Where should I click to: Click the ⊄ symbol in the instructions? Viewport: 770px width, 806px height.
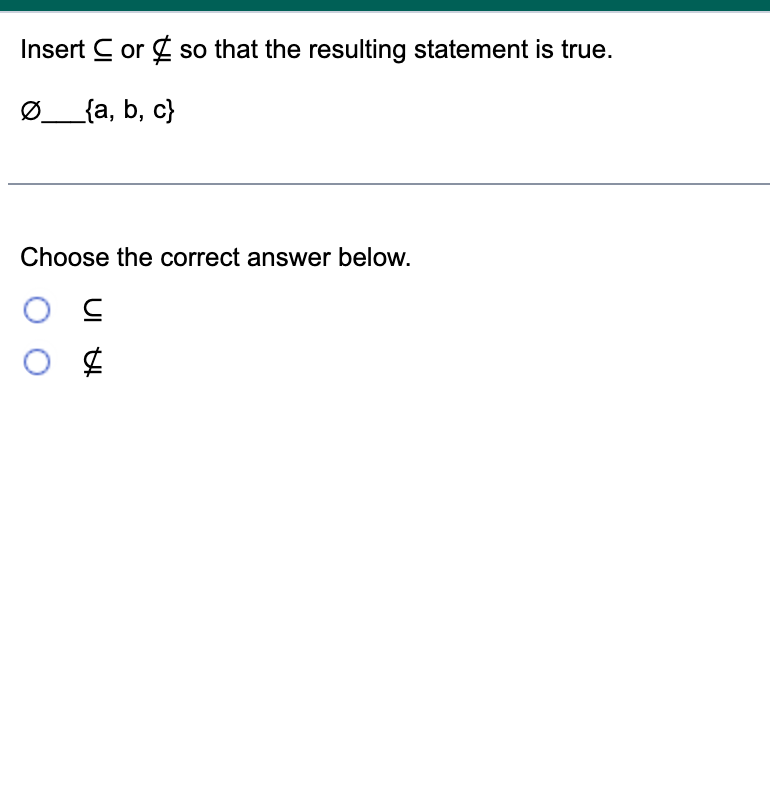(164, 49)
